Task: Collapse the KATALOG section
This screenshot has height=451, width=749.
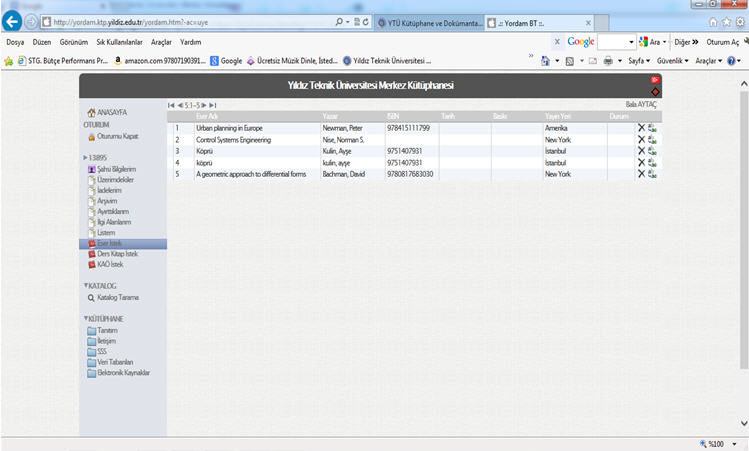Action: pos(87,286)
